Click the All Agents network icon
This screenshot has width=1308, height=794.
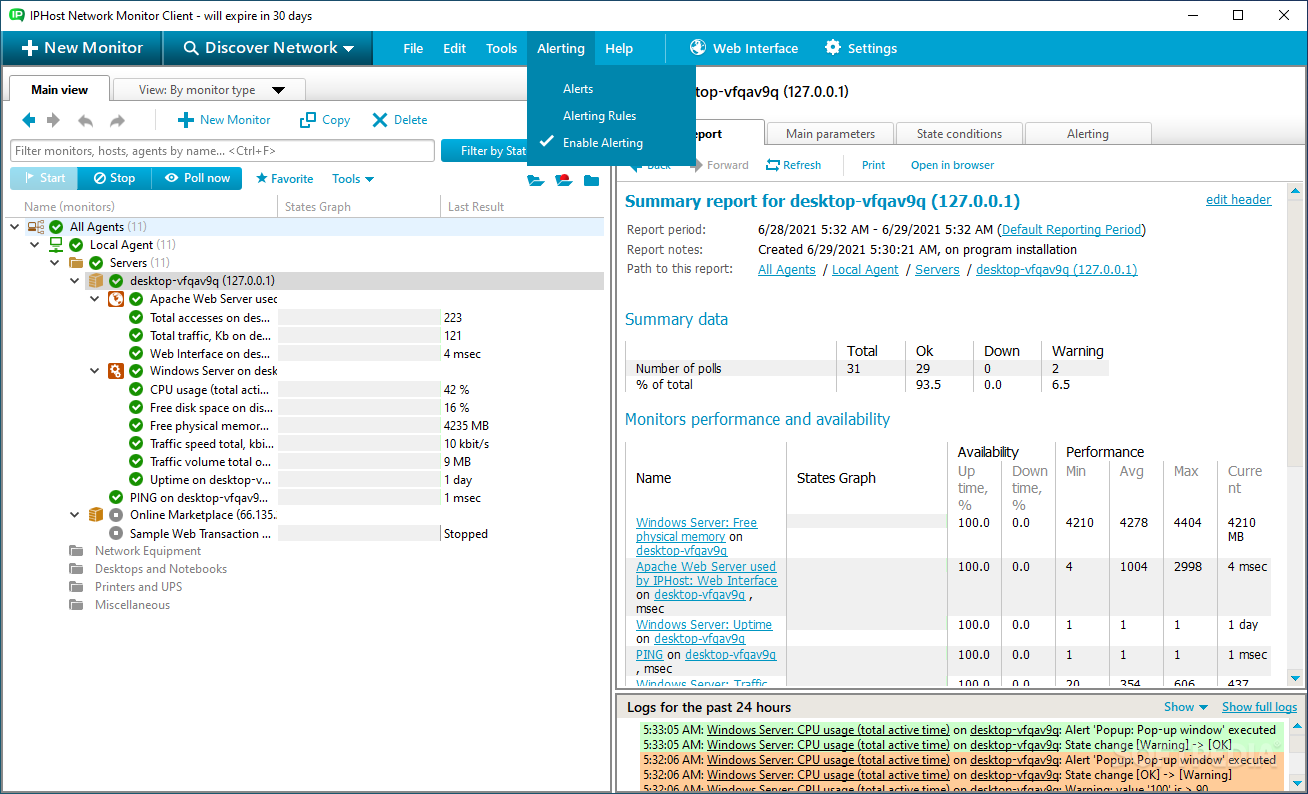click(36, 227)
